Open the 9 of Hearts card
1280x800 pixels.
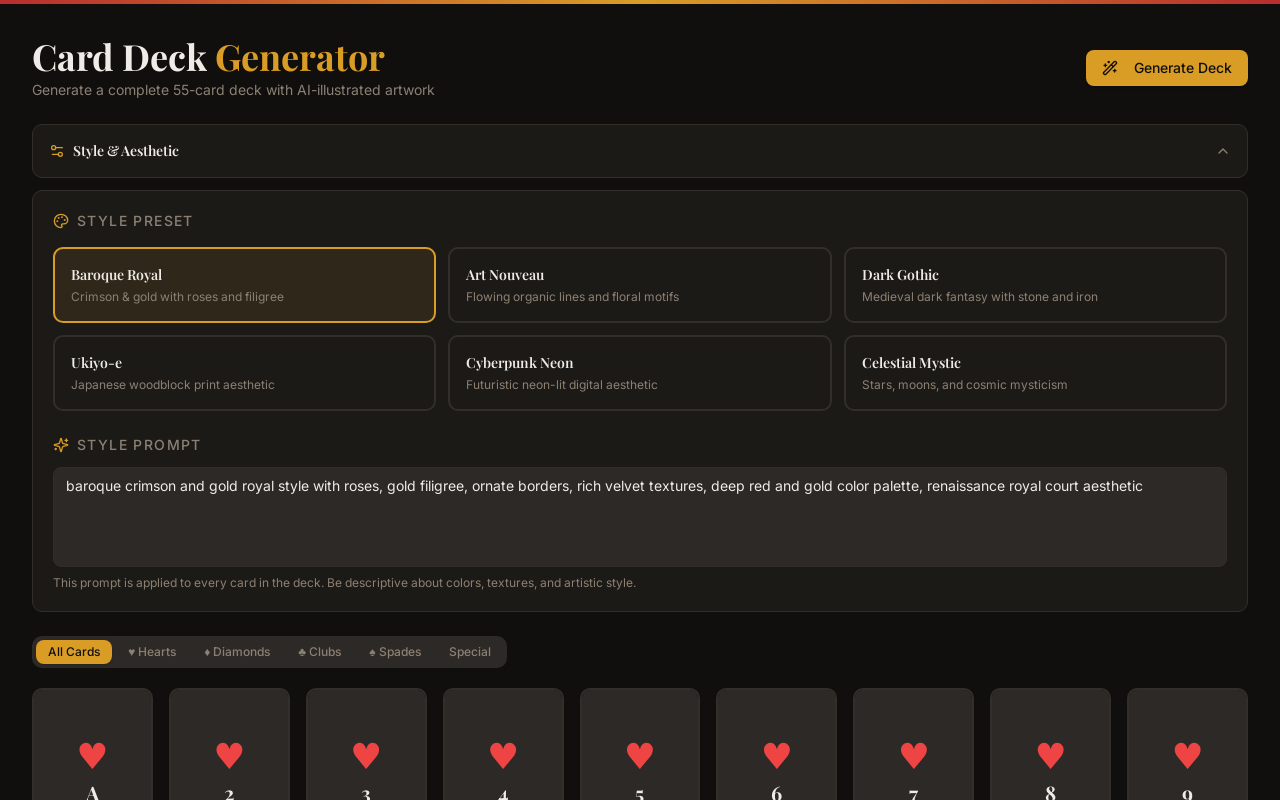[1187, 744]
